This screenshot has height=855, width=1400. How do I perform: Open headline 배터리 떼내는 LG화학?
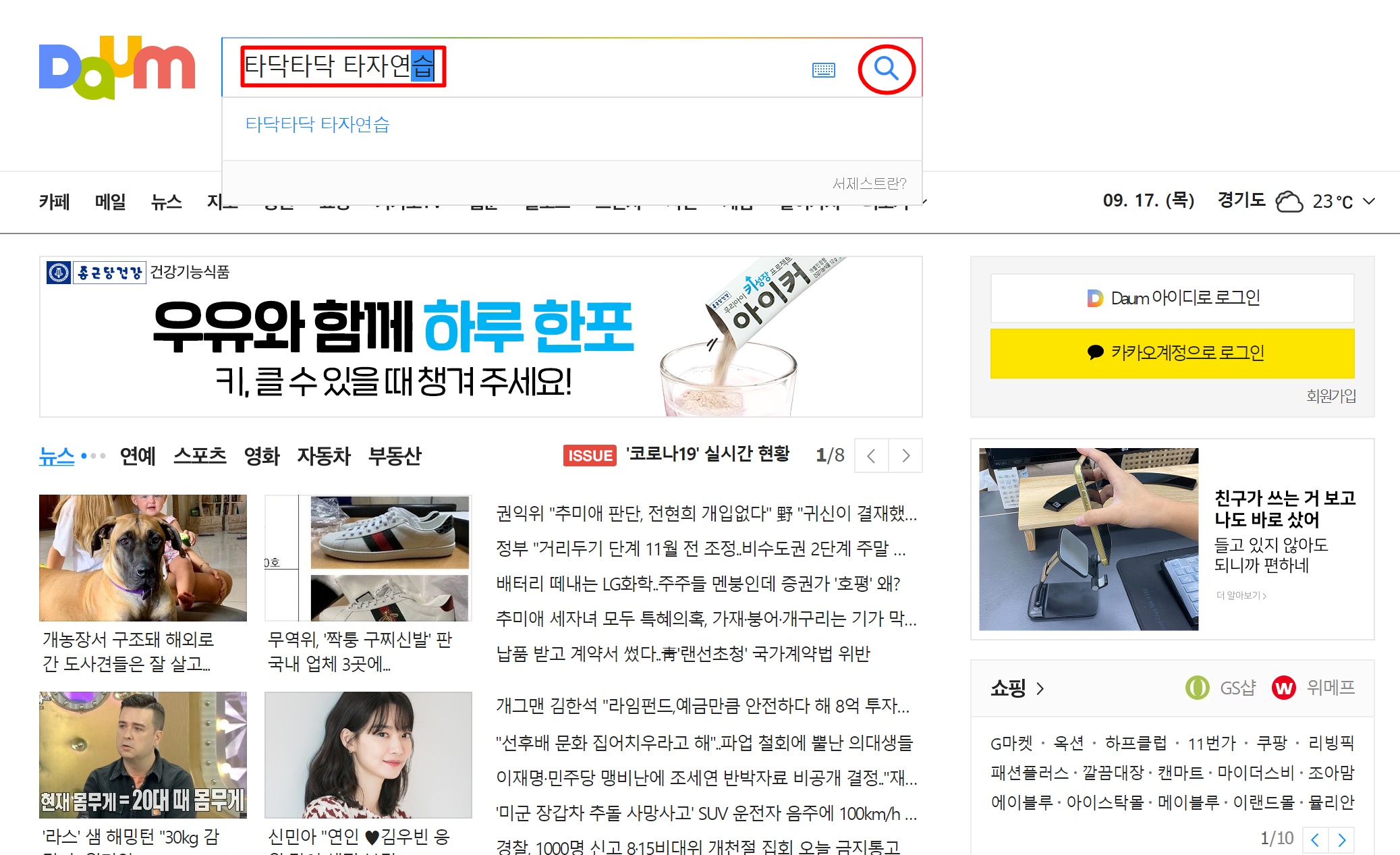click(698, 584)
